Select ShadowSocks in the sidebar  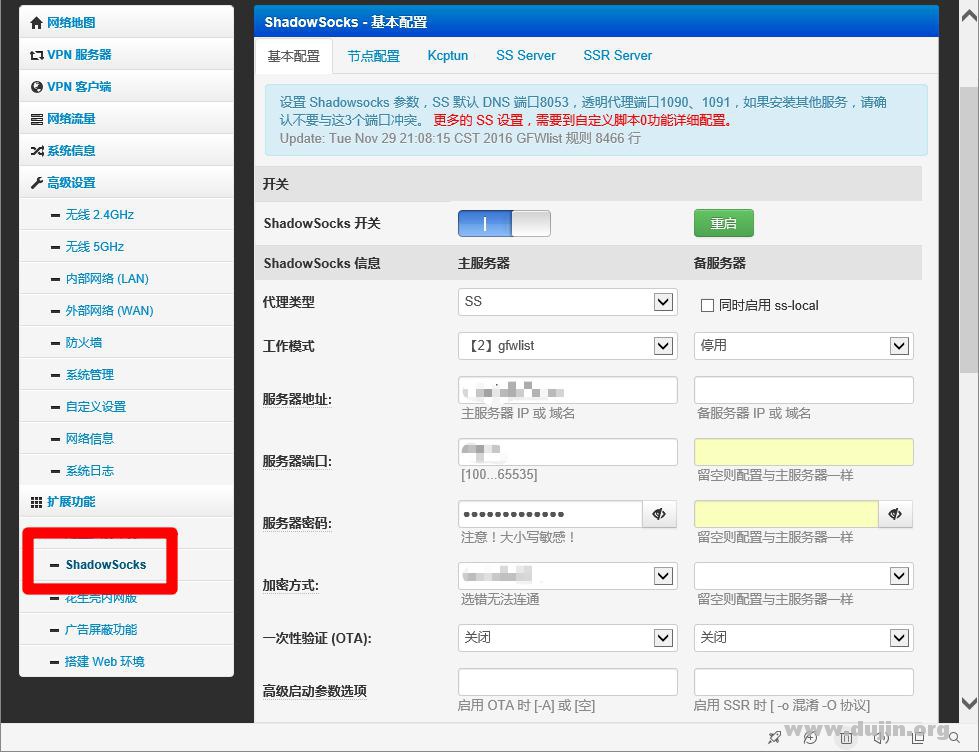(106, 565)
